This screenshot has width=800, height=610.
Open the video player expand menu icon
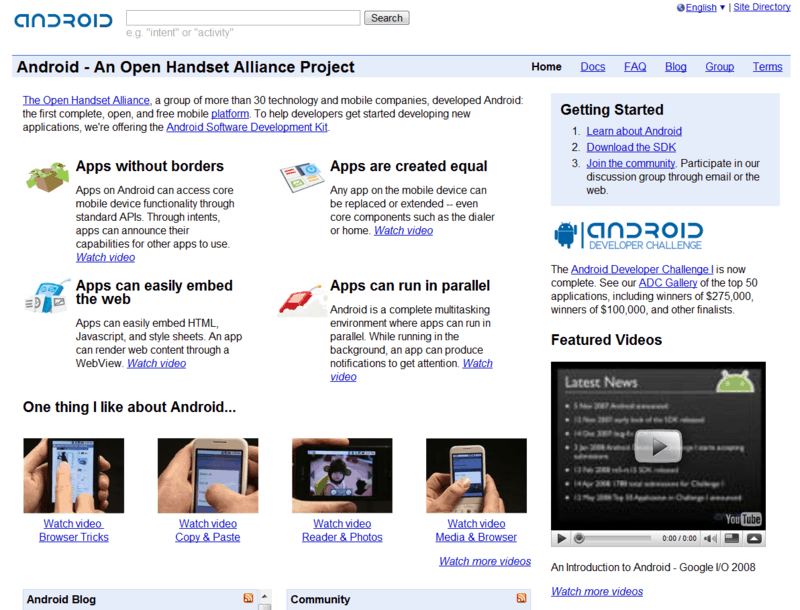(x=754, y=538)
